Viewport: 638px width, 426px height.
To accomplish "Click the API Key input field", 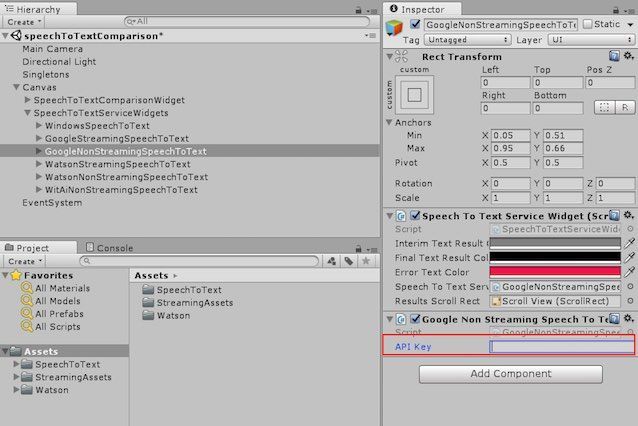I will (562, 346).
